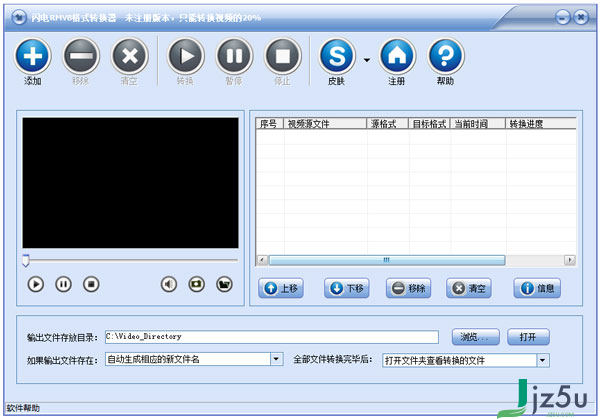Viewport: 600px width, 419px height.
Task: Pause the preview player
Action: coord(63,284)
